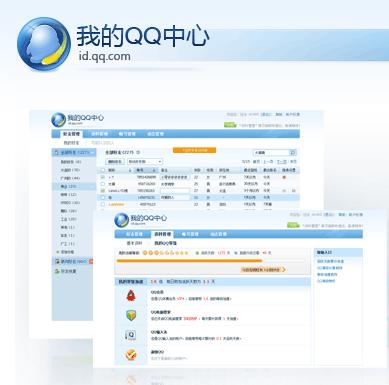Select 我的好友 (4) group in sidebar
Image resolution: width=389 pixels, height=385 pixels.
[x=71, y=162]
